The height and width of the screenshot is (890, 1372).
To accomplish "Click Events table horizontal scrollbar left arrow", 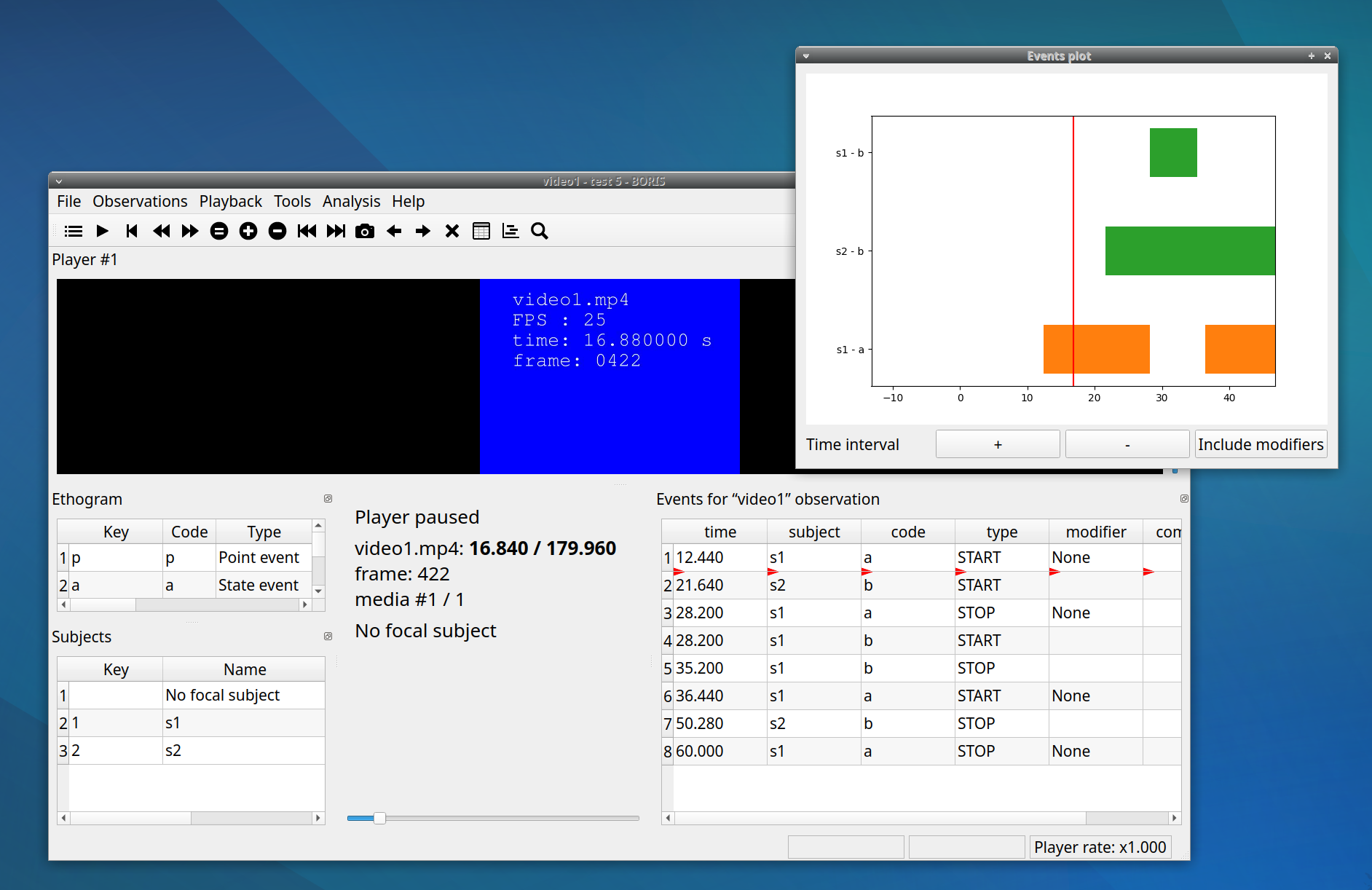I will pyautogui.click(x=668, y=818).
